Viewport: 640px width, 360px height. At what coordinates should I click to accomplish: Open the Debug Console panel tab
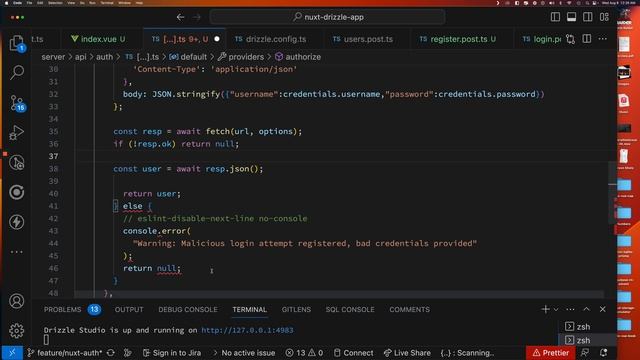pyautogui.click(x=188, y=309)
